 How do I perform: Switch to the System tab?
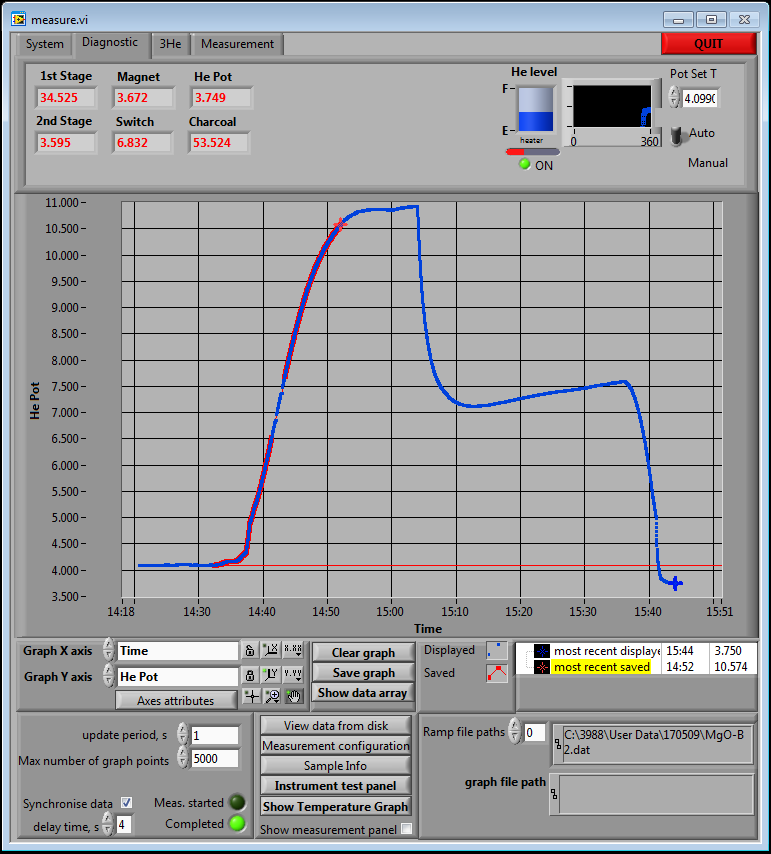[44, 44]
